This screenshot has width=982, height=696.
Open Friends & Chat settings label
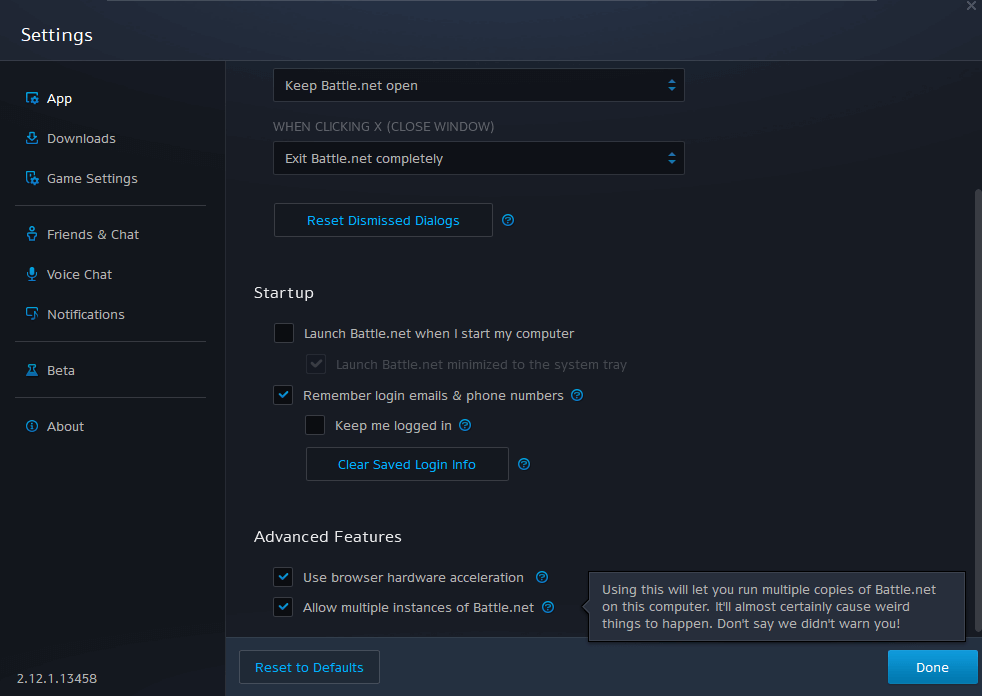coord(93,234)
